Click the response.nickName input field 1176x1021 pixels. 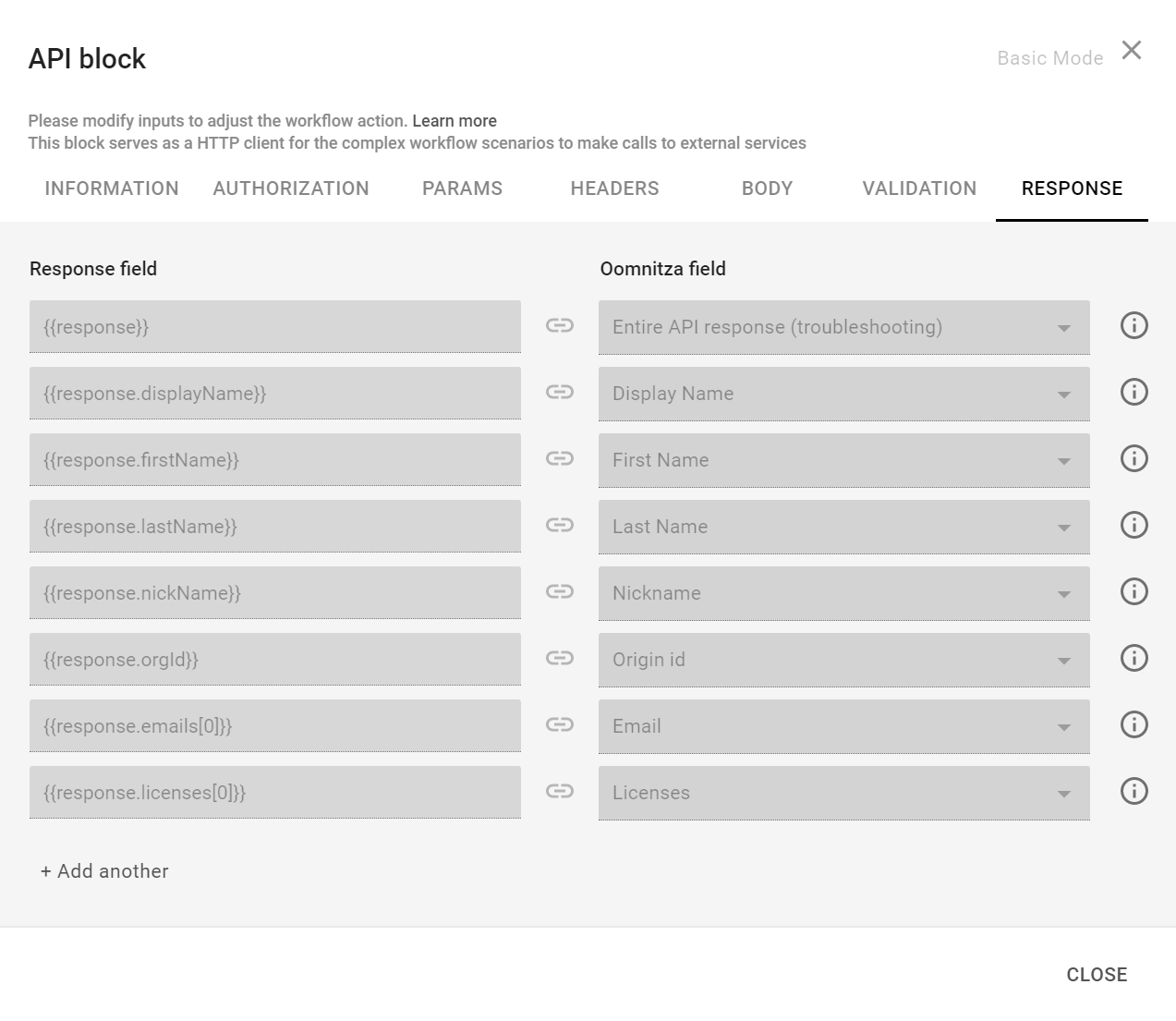[274, 593]
